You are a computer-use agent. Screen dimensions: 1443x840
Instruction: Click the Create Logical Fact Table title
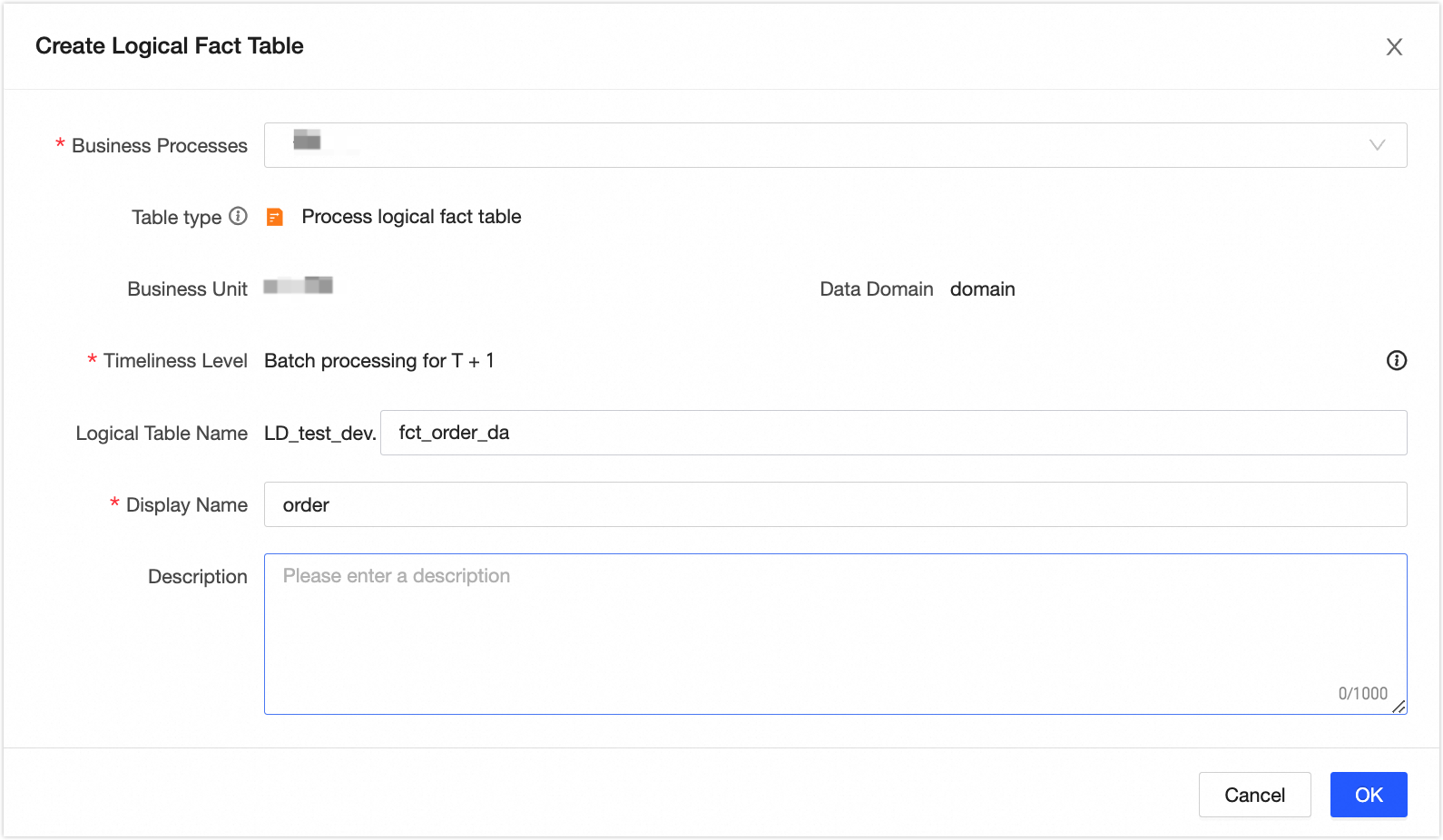(170, 46)
